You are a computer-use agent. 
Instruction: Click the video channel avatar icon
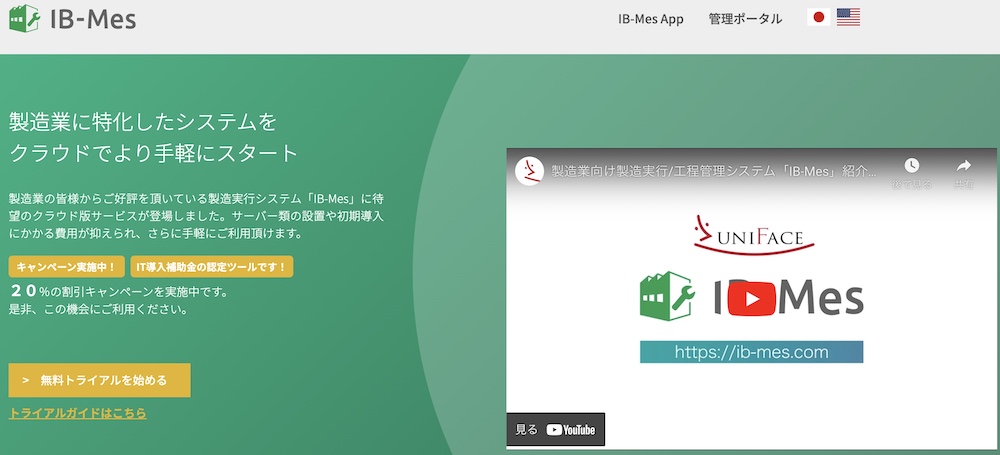(x=529, y=171)
